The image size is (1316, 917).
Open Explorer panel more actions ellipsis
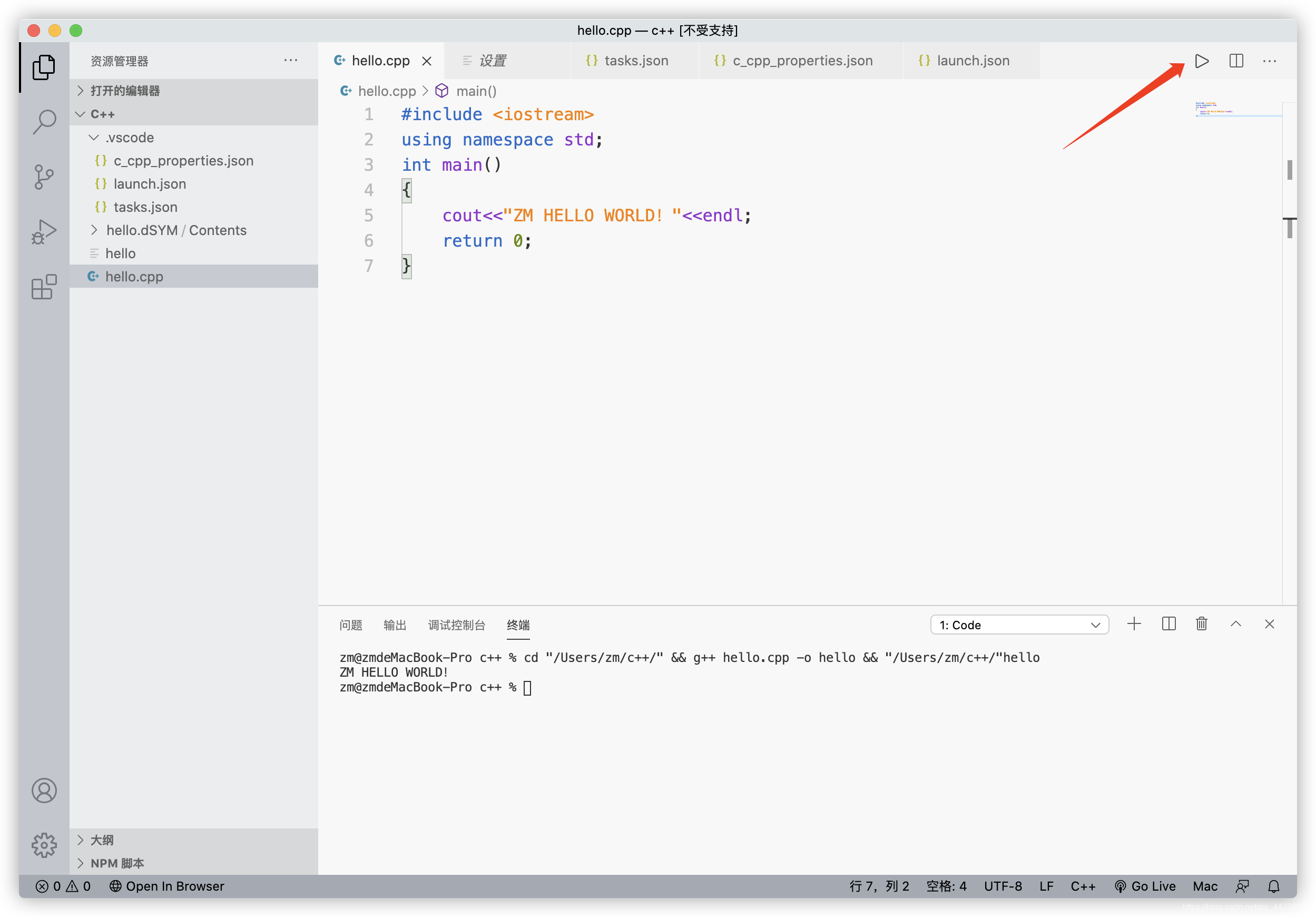coord(290,60)
